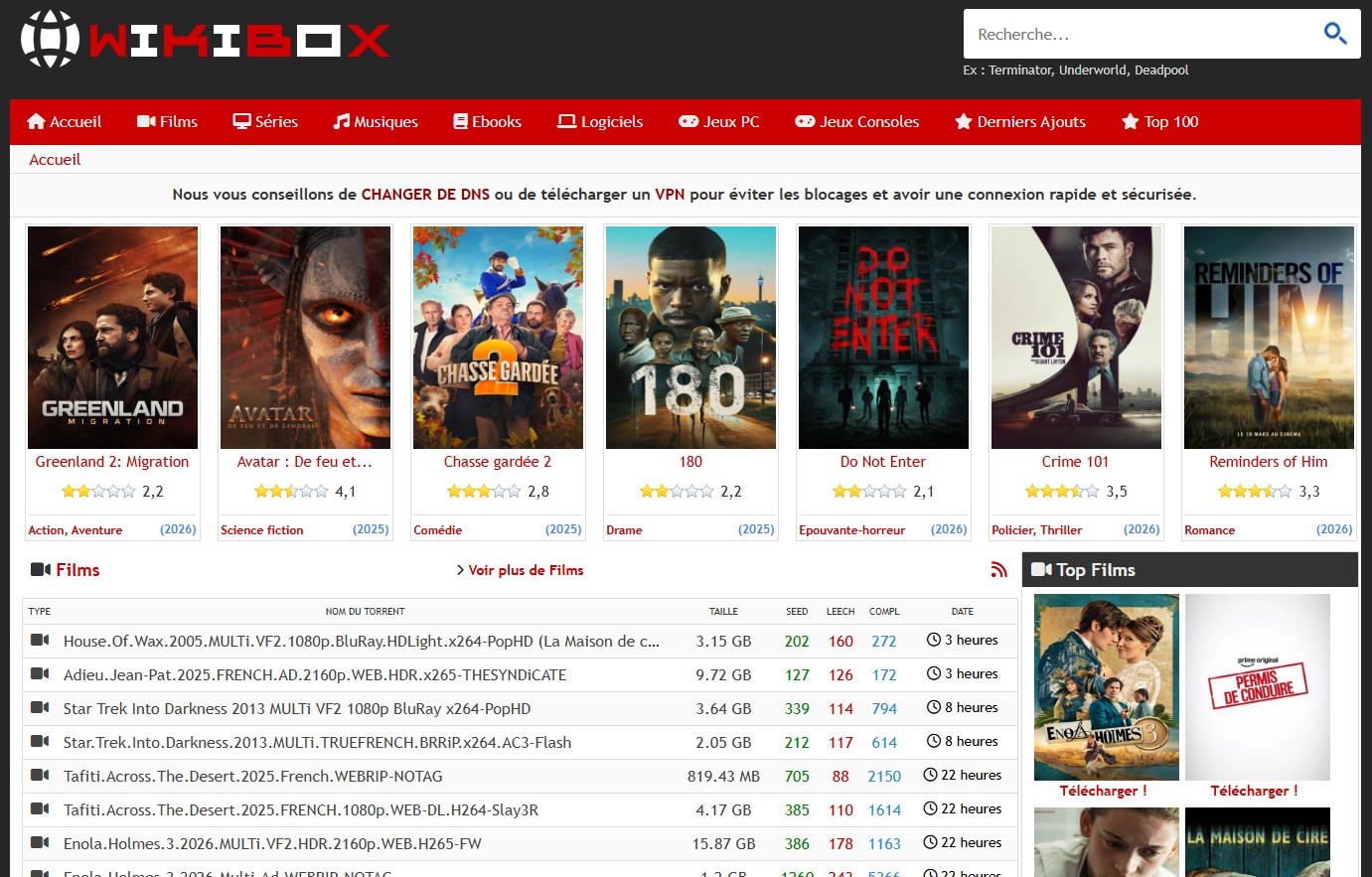The width and height of the screenshot is (1372, 877).
Task: Click the Jeux Consoles gamepad icon
Action: 805,121
